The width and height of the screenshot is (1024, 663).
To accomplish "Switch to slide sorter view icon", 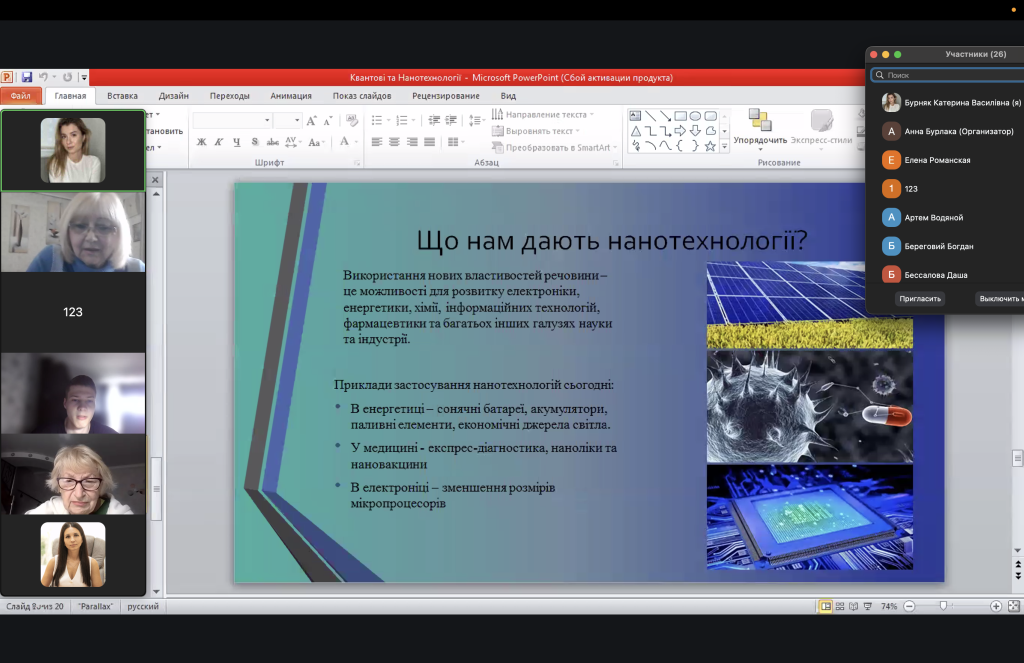I will (840, 606).
